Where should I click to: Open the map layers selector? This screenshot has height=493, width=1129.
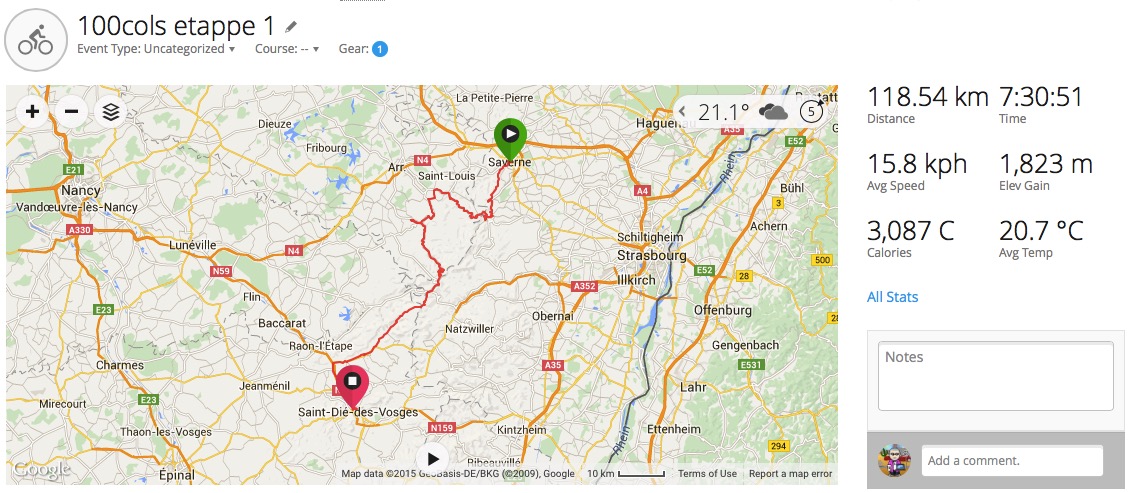[x=110, y=112]
